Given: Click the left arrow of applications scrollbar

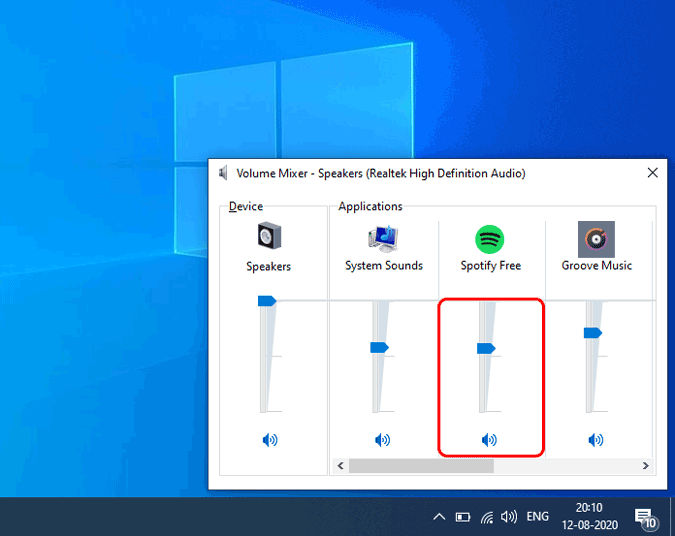Looking at the screenshot, I should click(341, 465).
